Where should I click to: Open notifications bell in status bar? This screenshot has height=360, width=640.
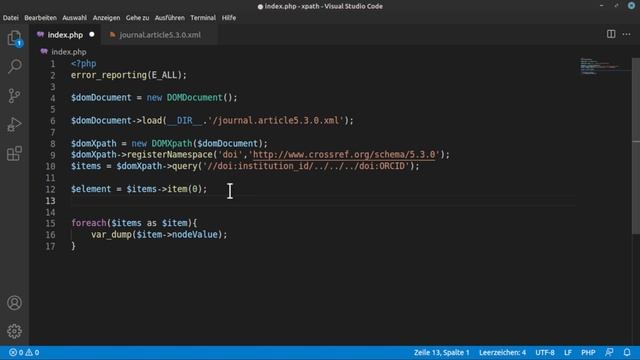[x=627, y=352]
